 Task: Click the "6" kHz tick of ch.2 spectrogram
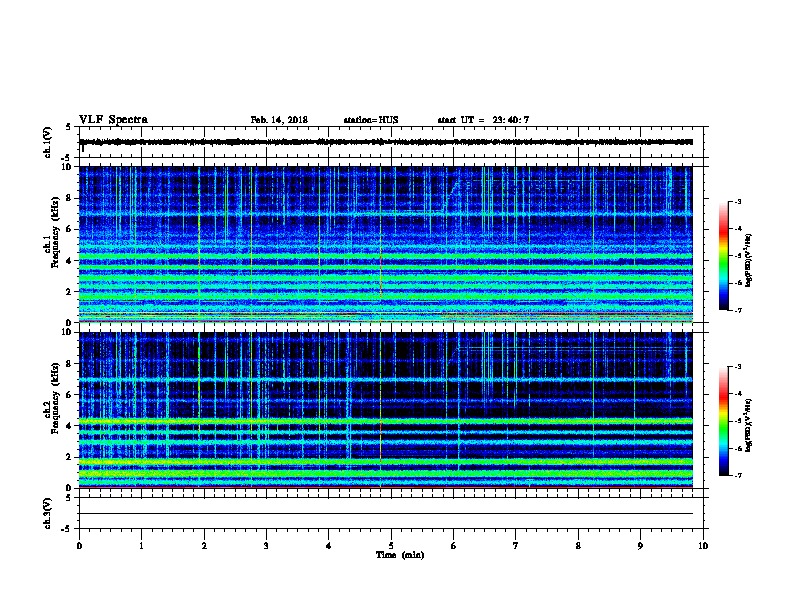coord(69,395)
